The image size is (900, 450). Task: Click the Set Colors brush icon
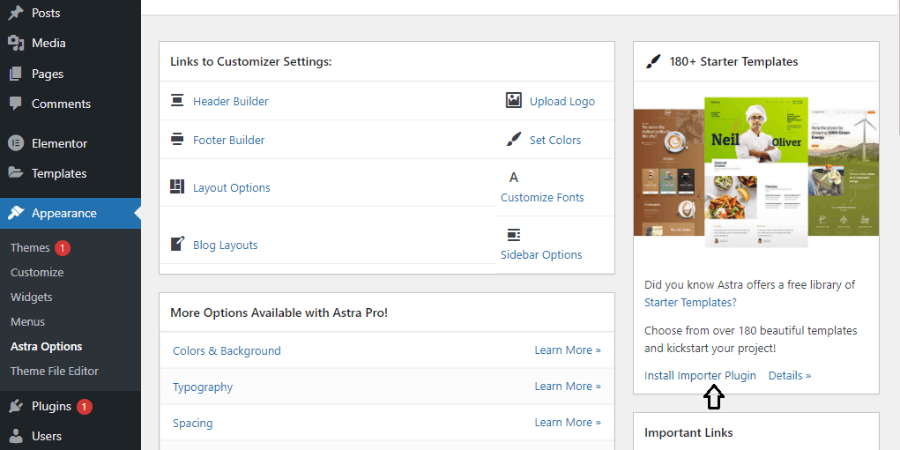tap(514, 139)
